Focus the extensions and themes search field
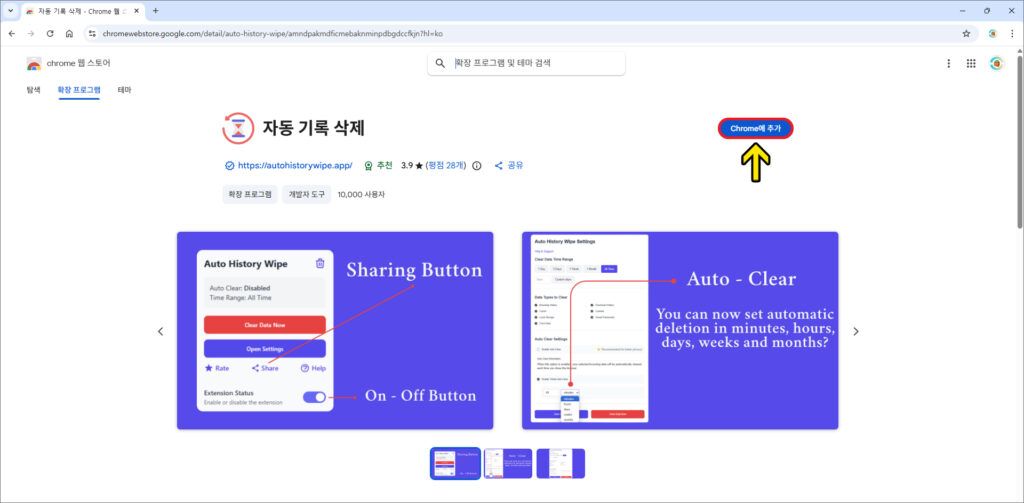Screen dimensions: 1024x503 pos(535,63)
